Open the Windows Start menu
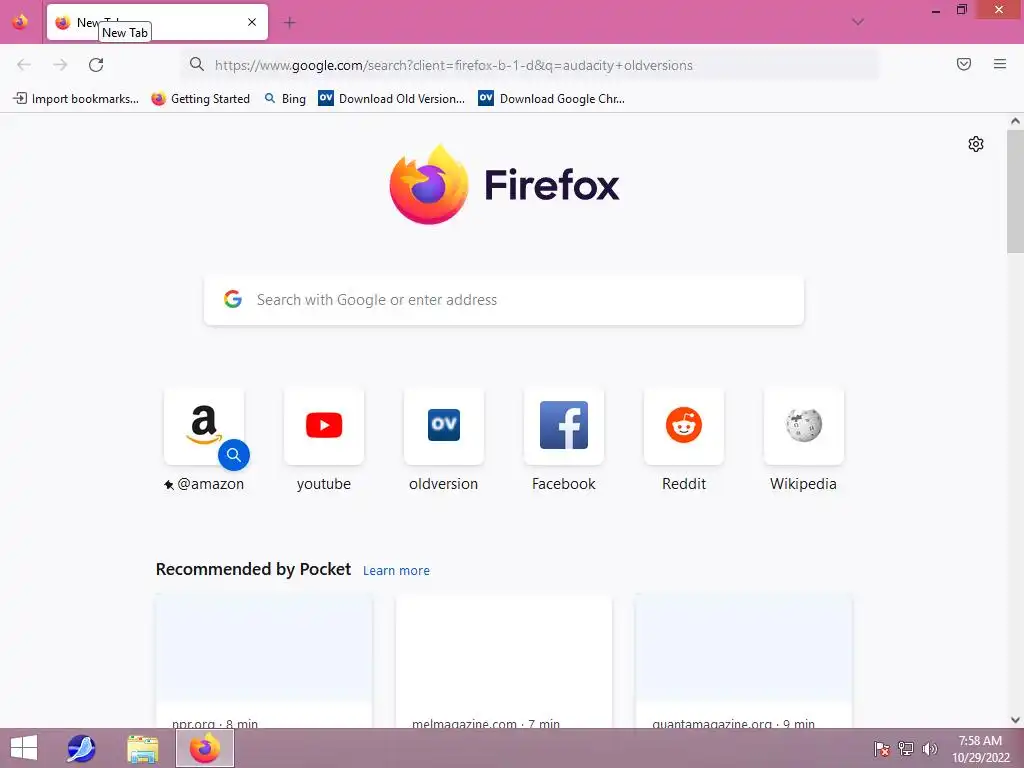Viewport: 1024px width, 768px height. pyautogui.click(x=24, y=748)
